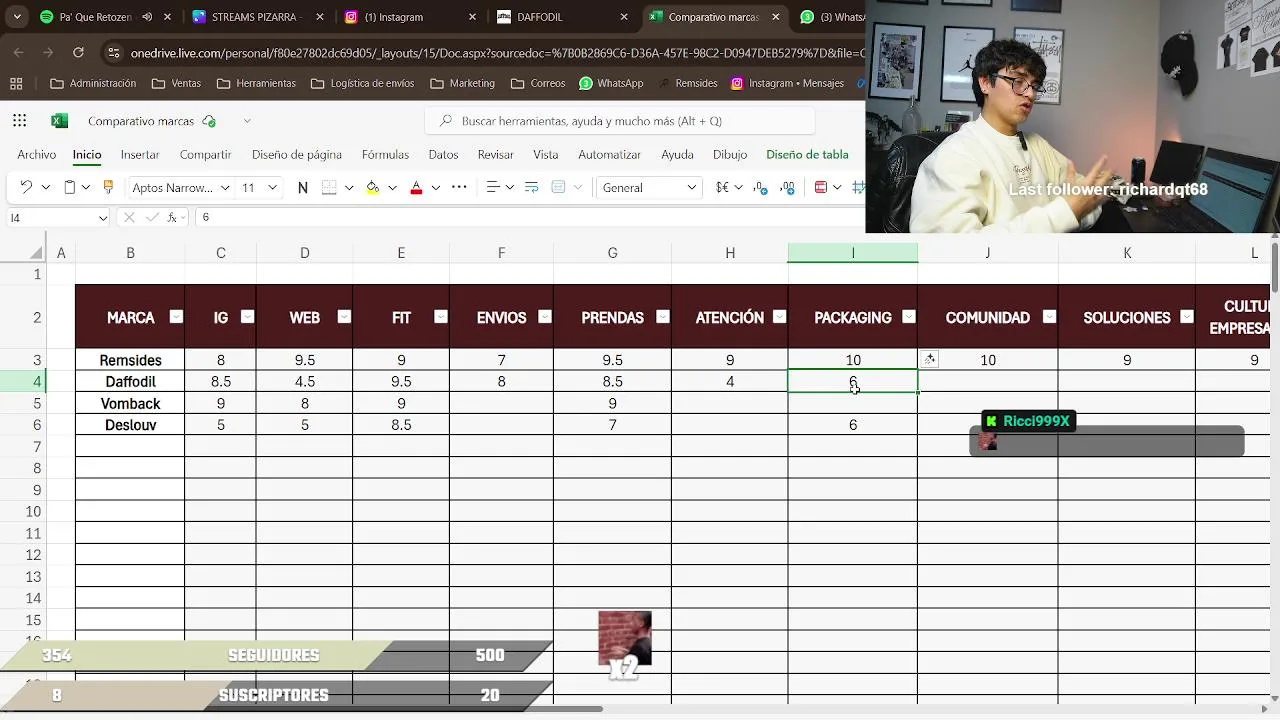Switch to the DAFFODIL browser tab
The height and width of the screenshot is (720, 1280).
[x=563, y=17]
